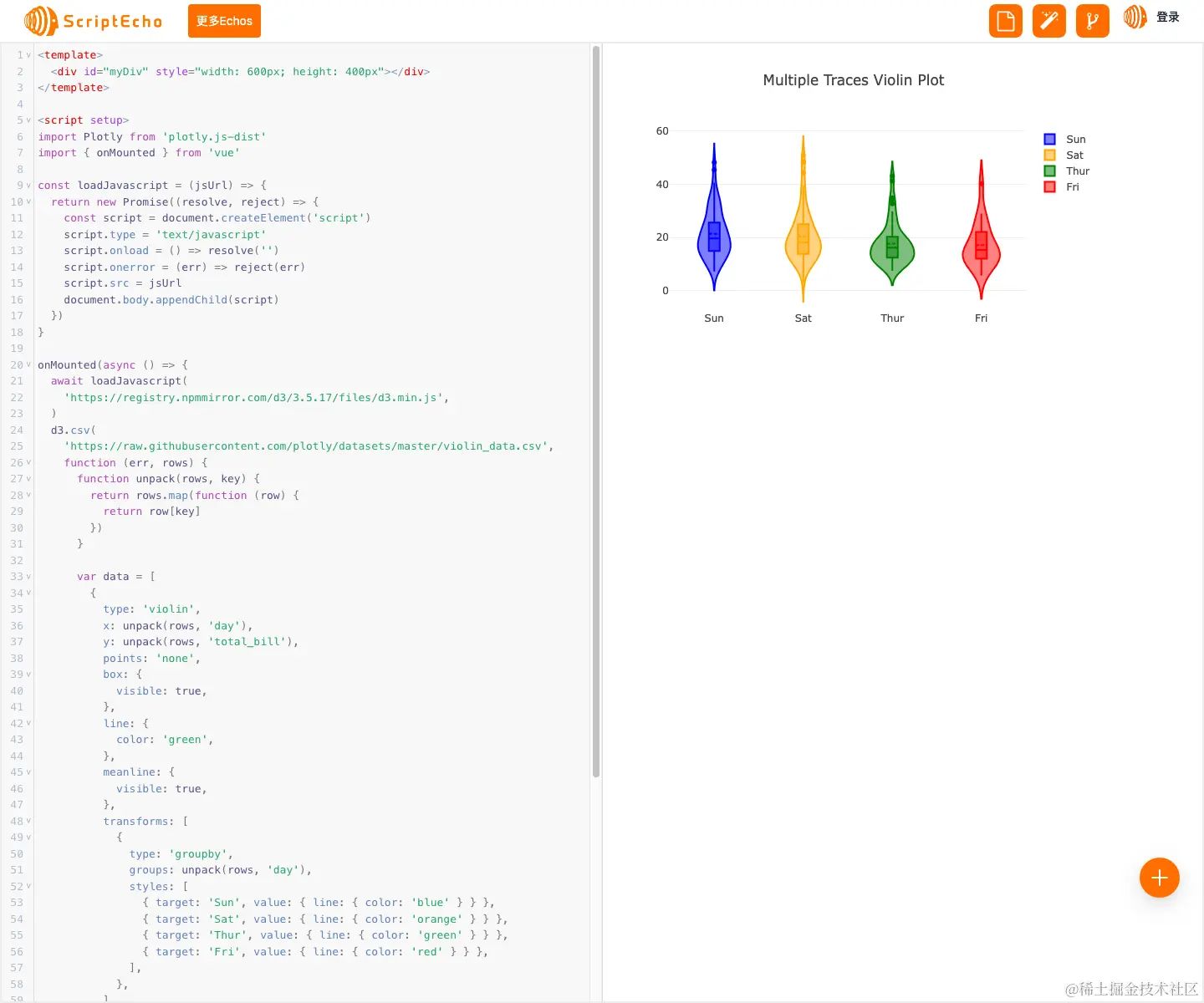Click the 登录 login link
The image size is (1204, 1003).
[x=1168, y=17]
